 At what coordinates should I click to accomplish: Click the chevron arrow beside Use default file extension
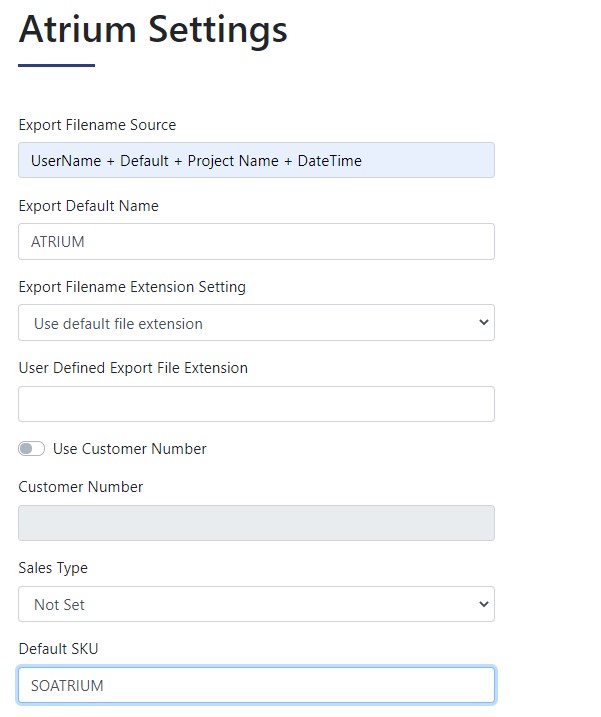483,322
